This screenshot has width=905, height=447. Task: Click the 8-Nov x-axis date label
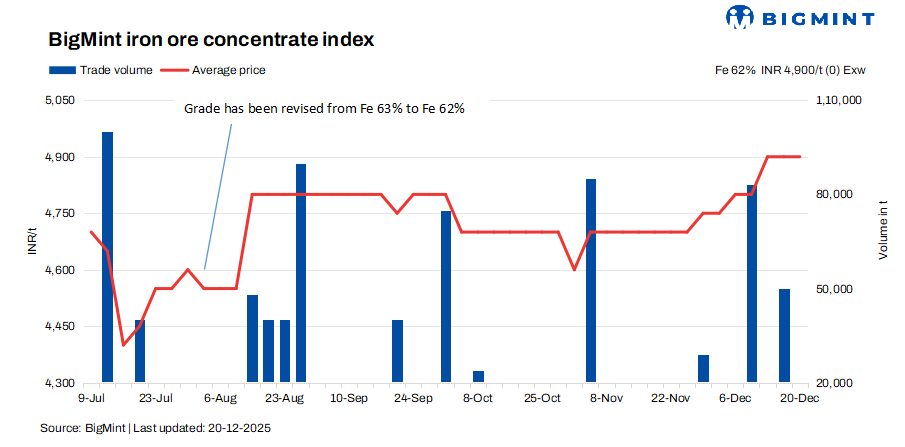(607, 398)
